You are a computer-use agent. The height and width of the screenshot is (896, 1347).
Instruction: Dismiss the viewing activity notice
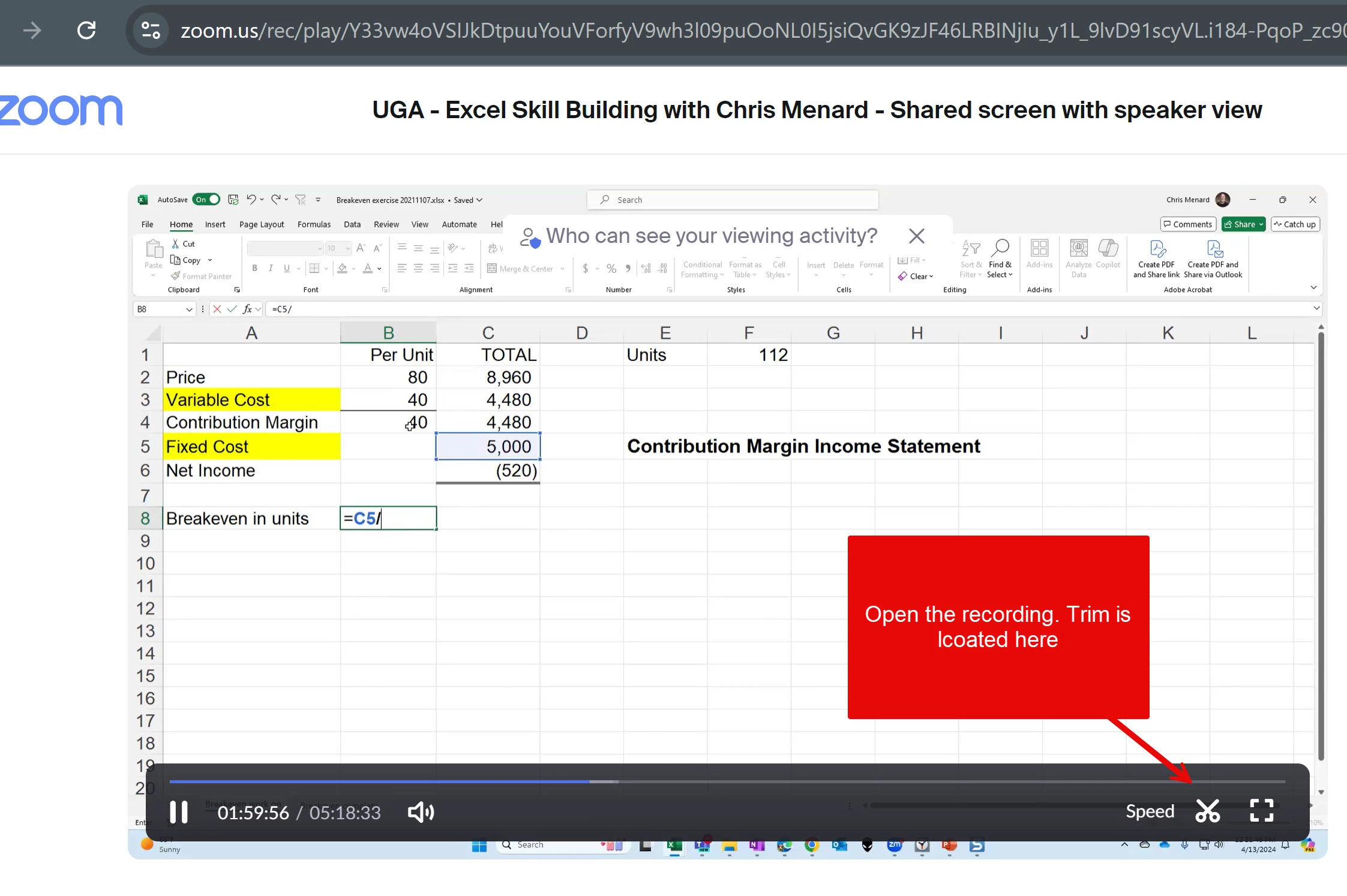916,236
